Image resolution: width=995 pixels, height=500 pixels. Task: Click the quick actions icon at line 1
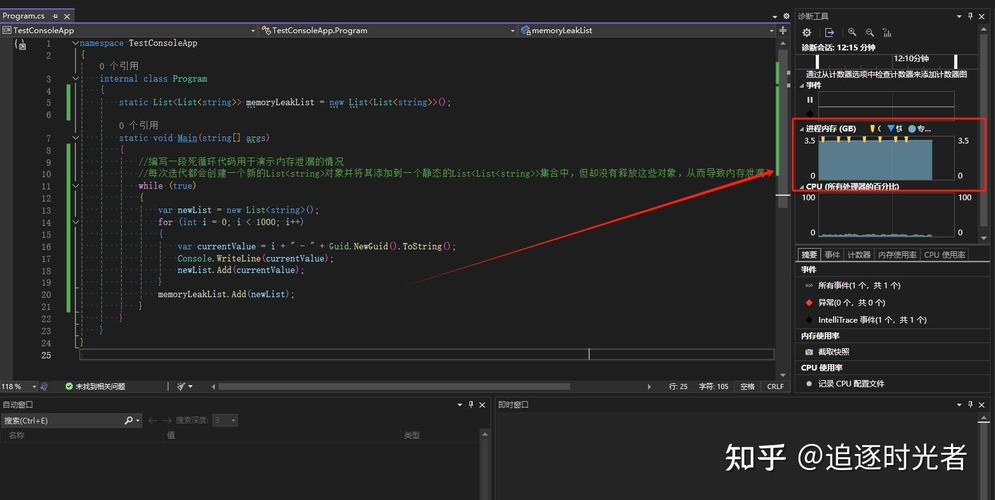pyautogui.click(x=21, y=44)
